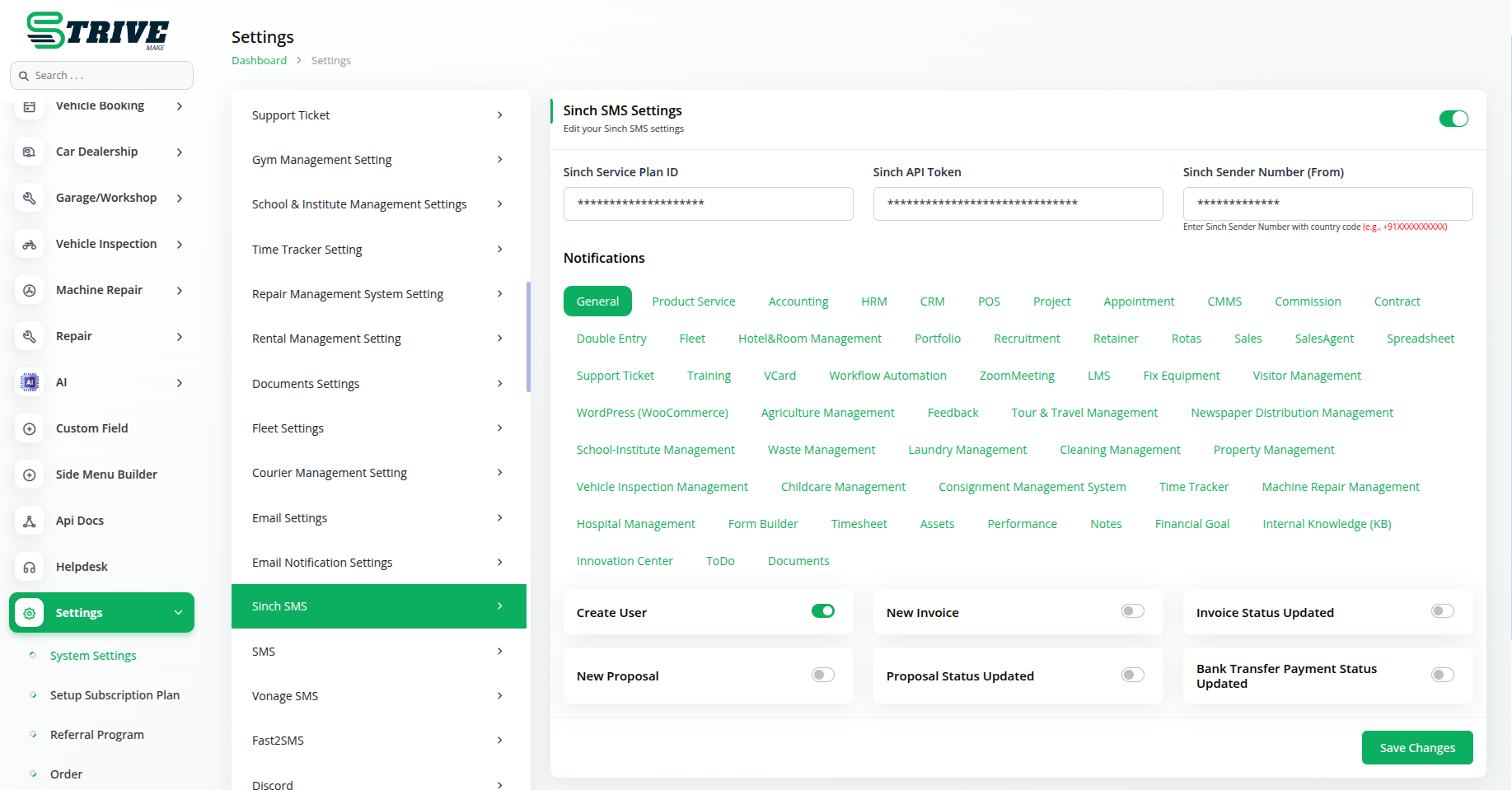Switch to the Accounting notifications tab
1512x790 pixels.
pyautogui.click(x=798, y=302)
